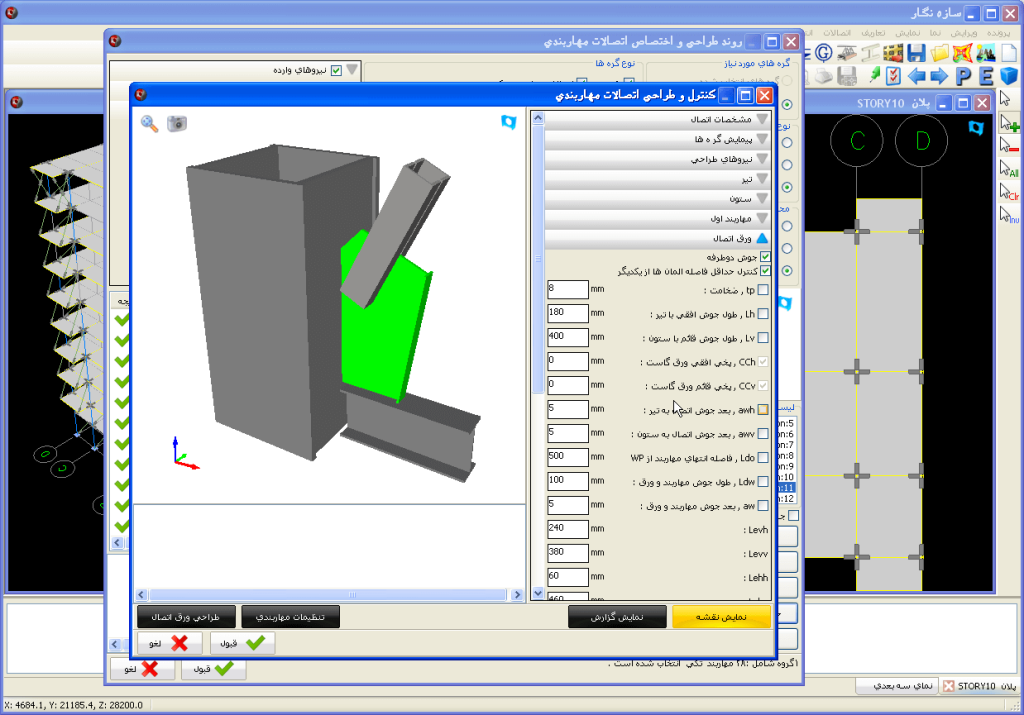Click the magnifier zoom icon in 3D view
The height and width of the screenshot is (715, 1024).
coord(150,123)
